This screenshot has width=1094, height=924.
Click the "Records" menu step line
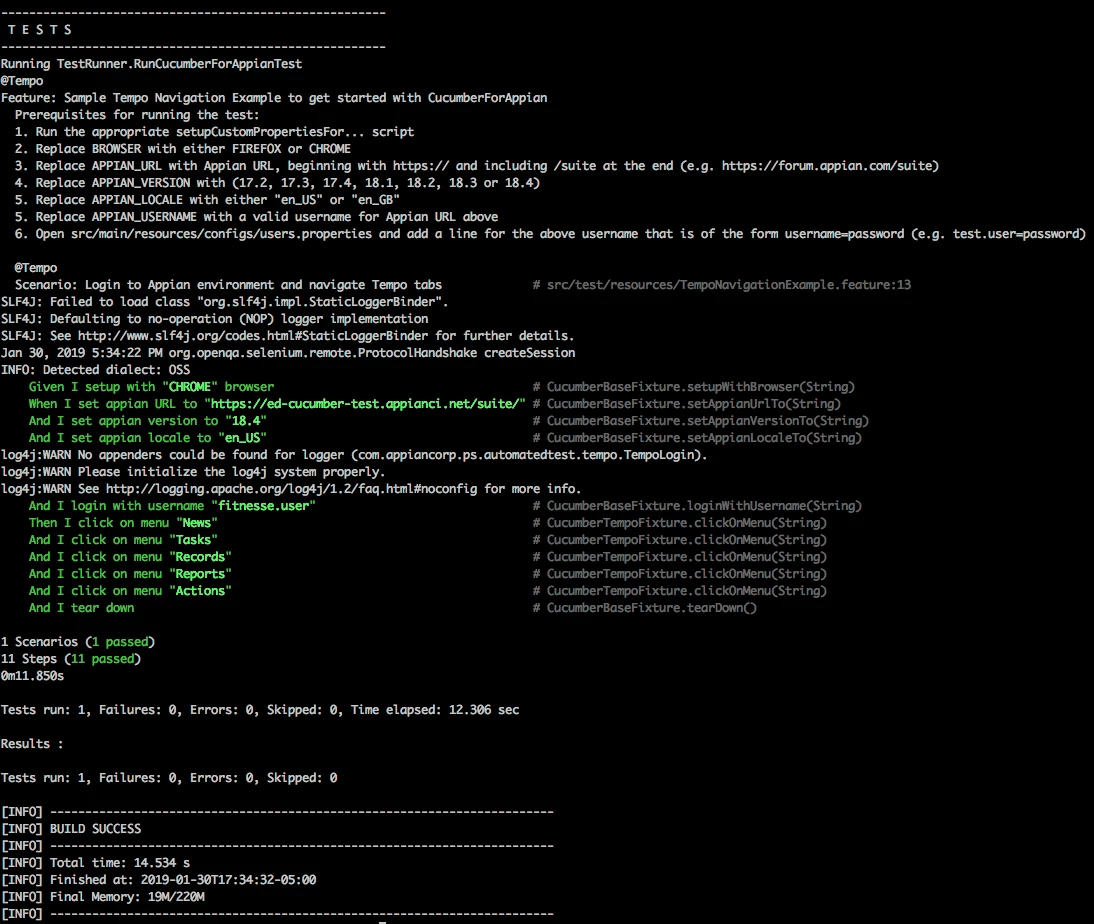(130, 557)
